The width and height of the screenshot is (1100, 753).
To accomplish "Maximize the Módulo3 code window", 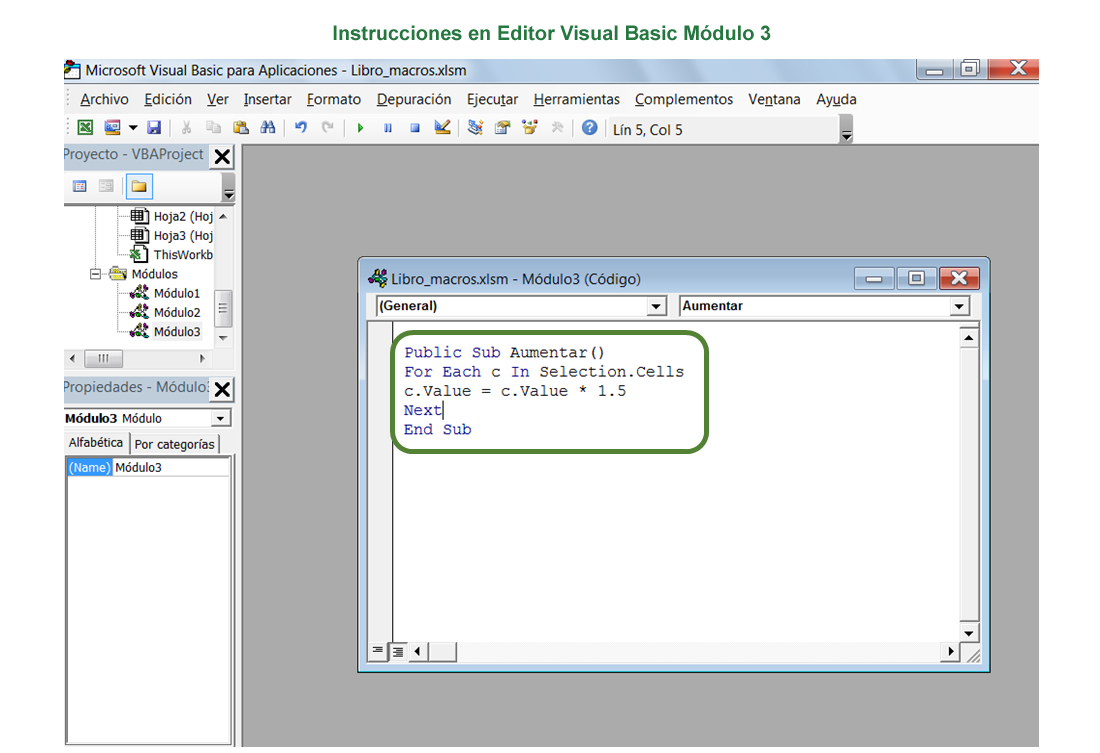I will 915,279.
